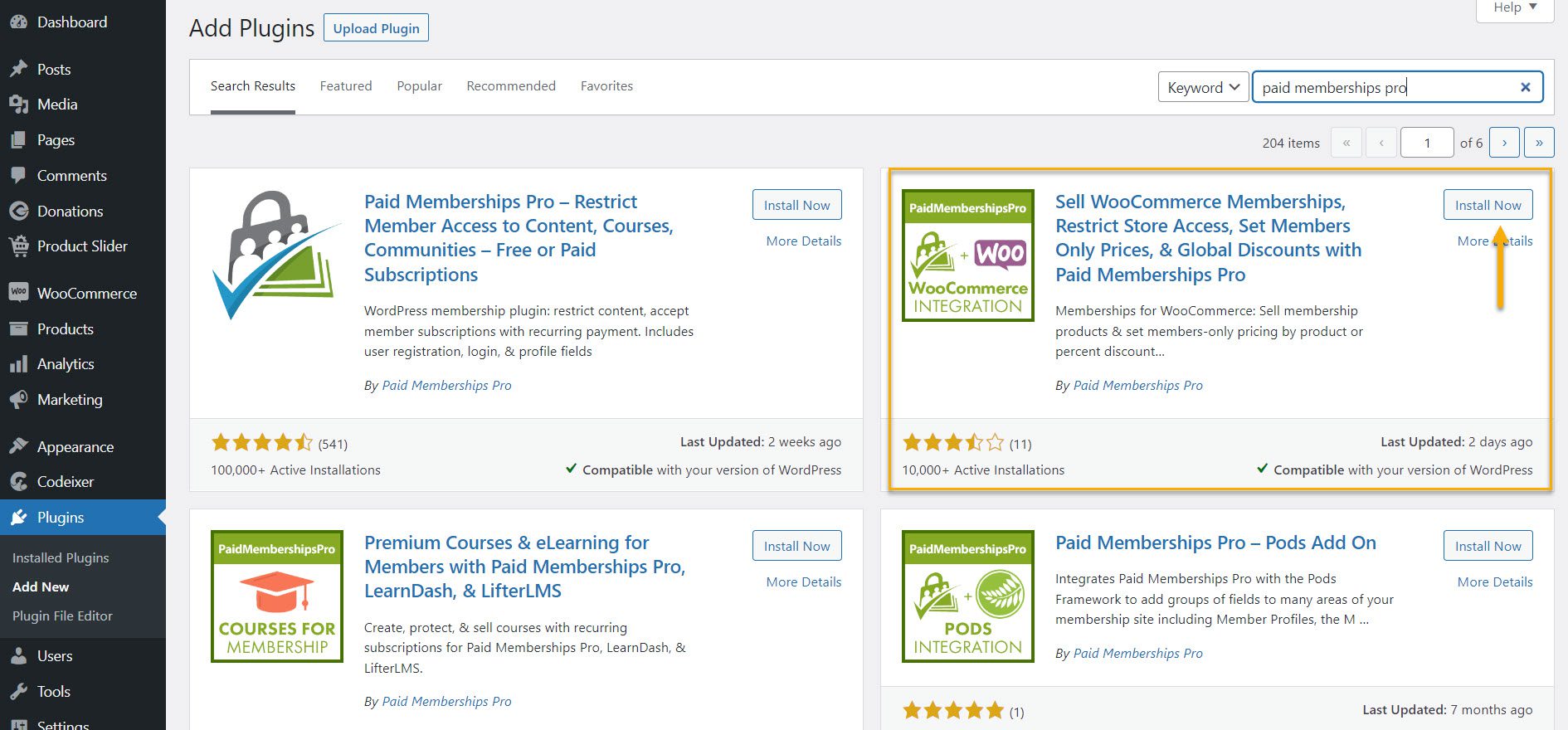Click the Analytics bar chart icon
This screenshot has height=730, width=1568.
18,364
